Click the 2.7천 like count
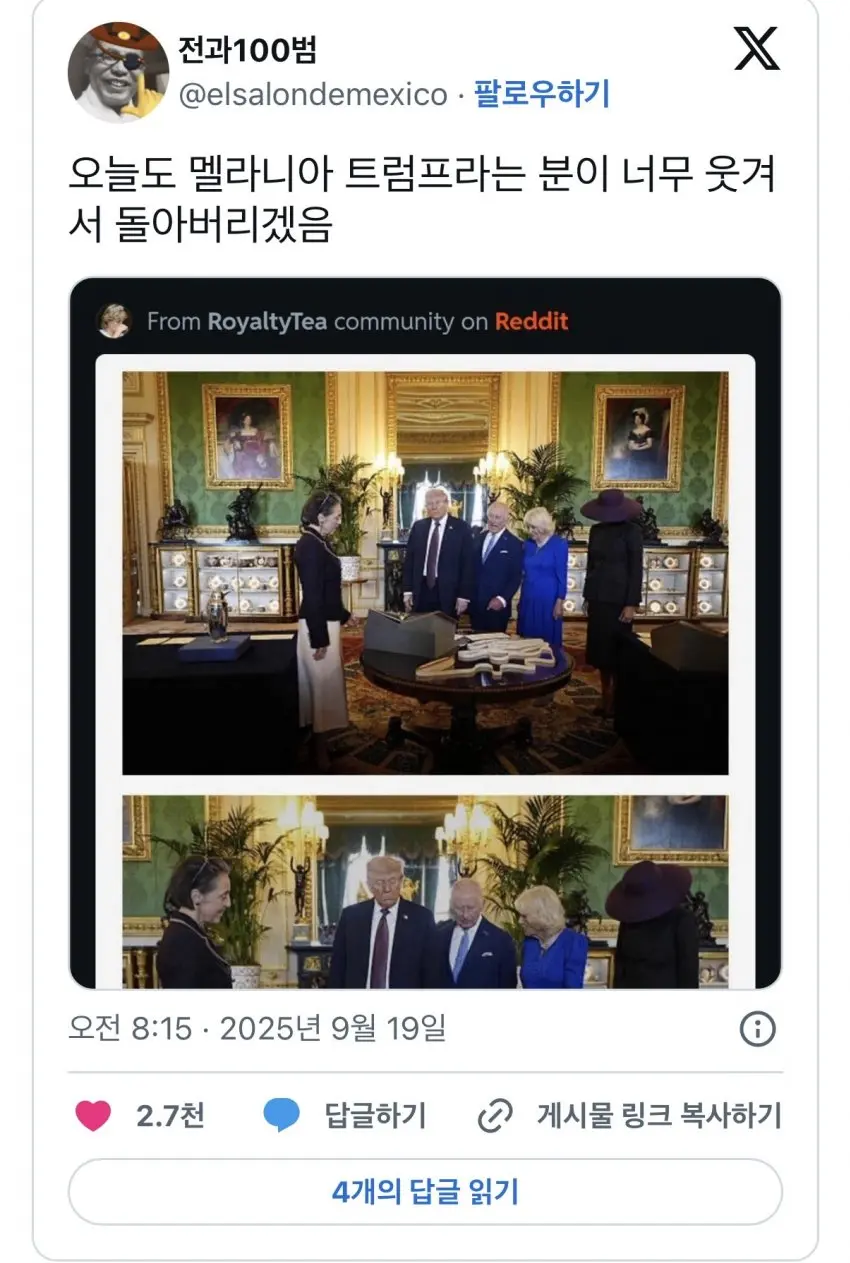The height and width of the screenshot is (1263, 850). point(170,1115)
